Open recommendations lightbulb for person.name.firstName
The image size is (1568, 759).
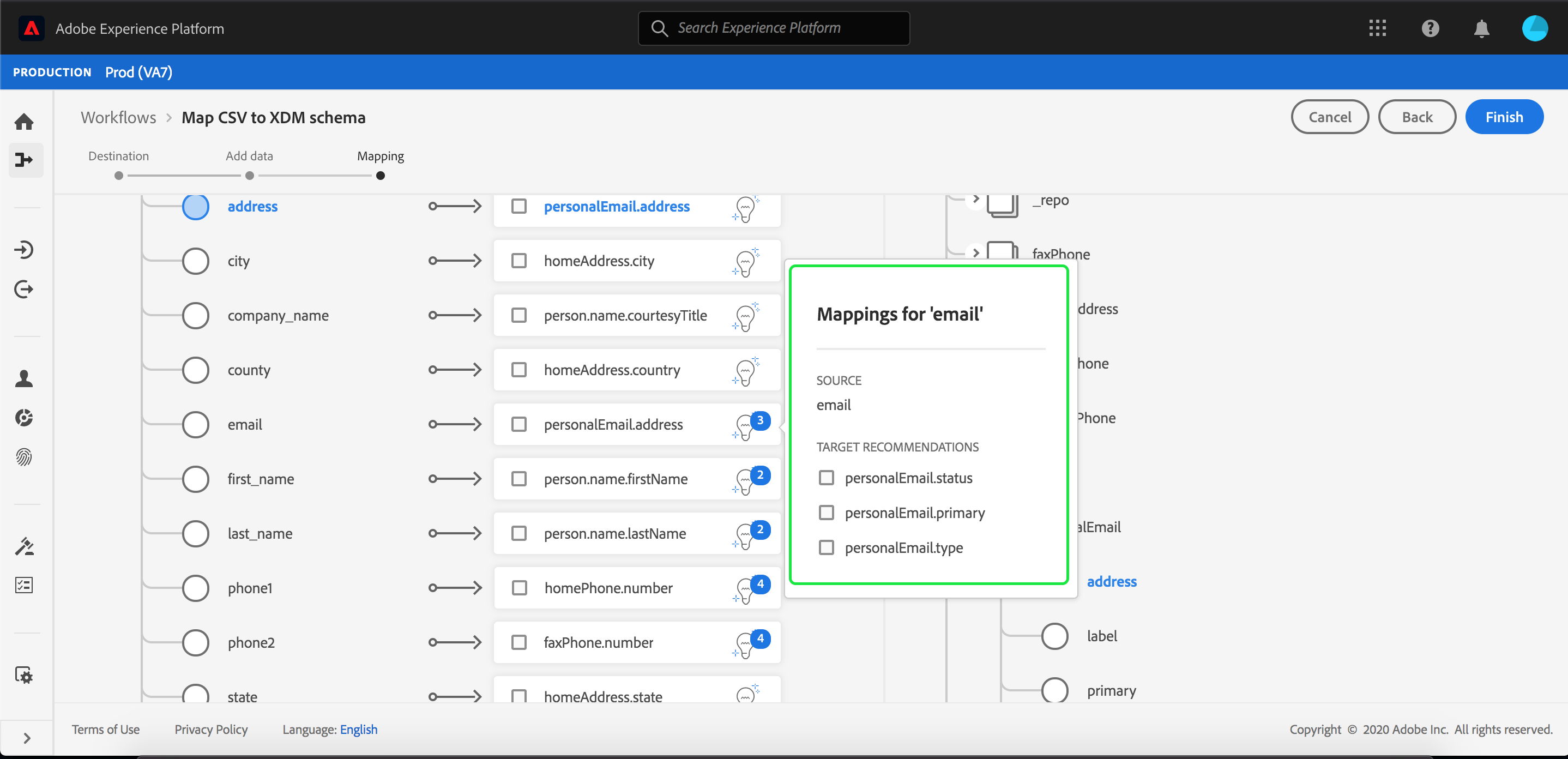(x=746, y=480)
